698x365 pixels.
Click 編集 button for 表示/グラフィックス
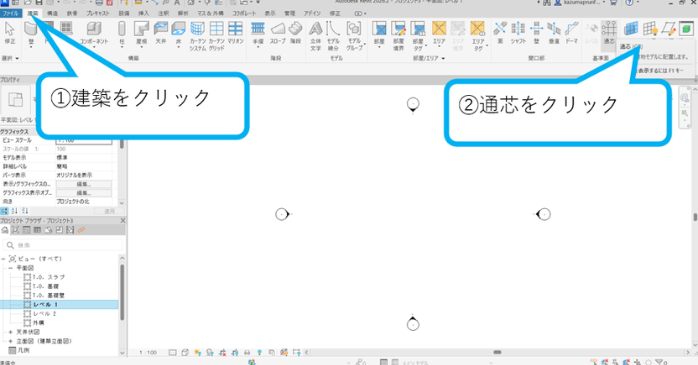click(x=84, y=184)
